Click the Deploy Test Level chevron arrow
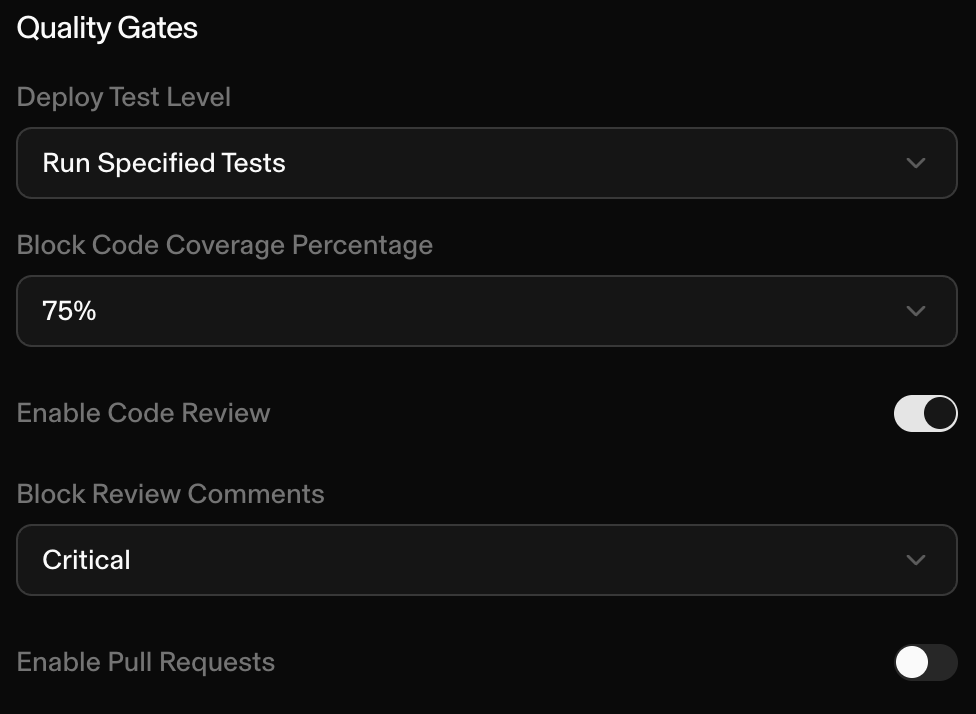Image resolution: width=976 pixels, height=714 pixels. tap(915, 163)
